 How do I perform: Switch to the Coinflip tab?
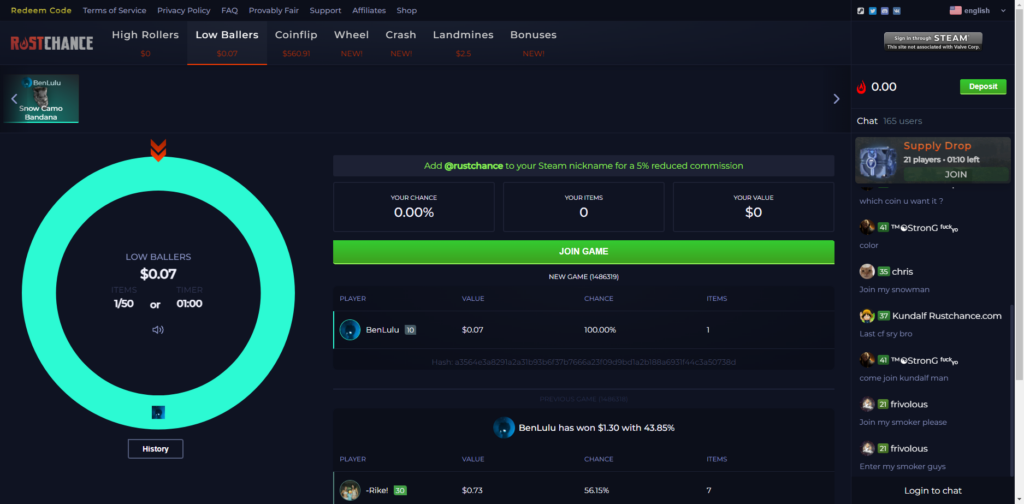tap(296, 43)
